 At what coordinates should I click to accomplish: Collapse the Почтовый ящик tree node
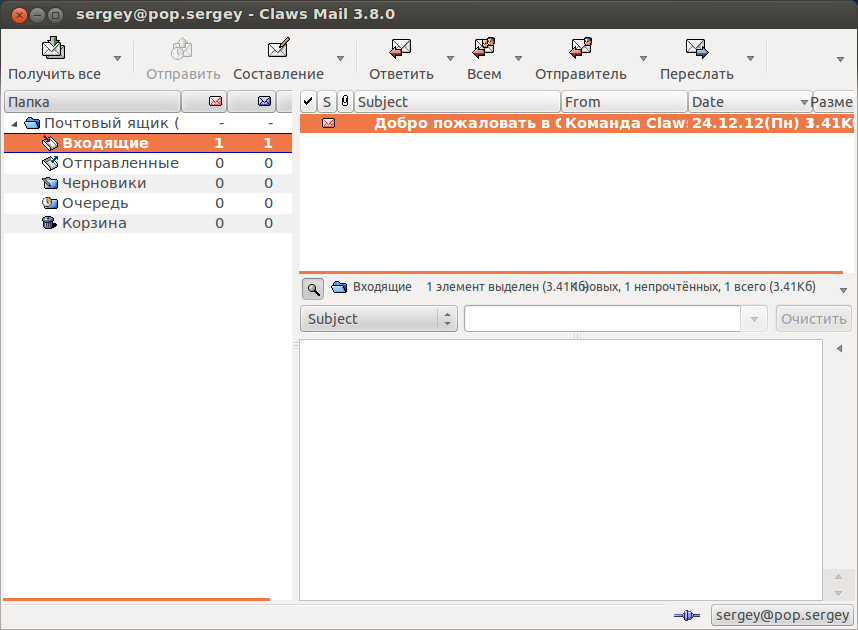coord(15,124)
